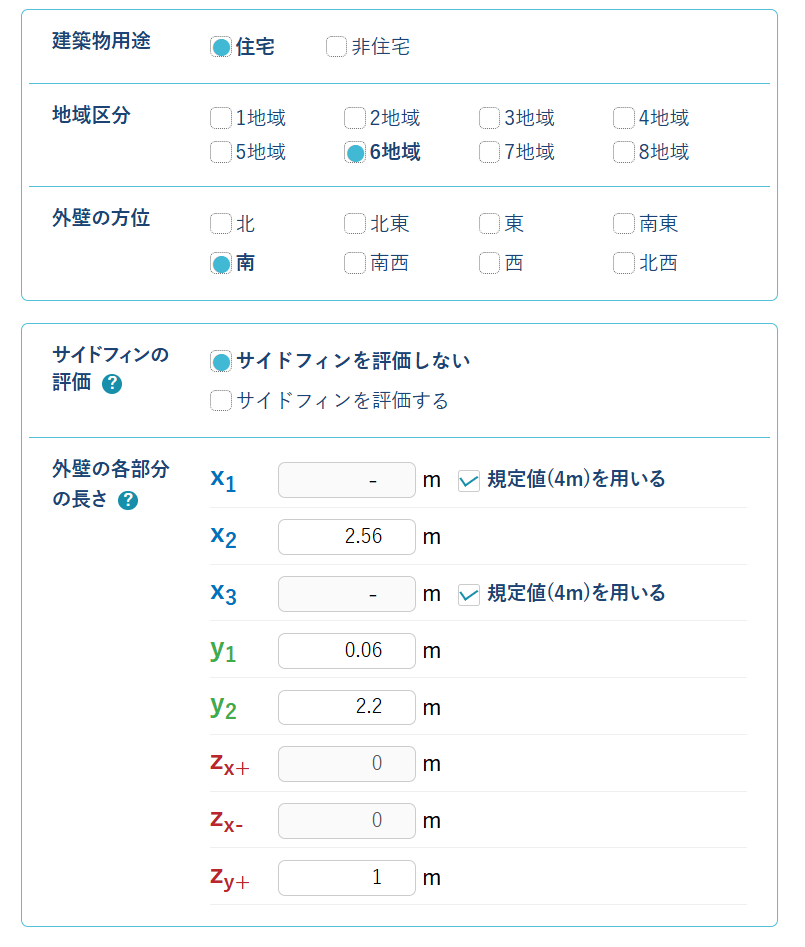805x947 pixels.
Task: Click help icon beside 外壁の各部分の長さ
Action: (x=128, y=500)
